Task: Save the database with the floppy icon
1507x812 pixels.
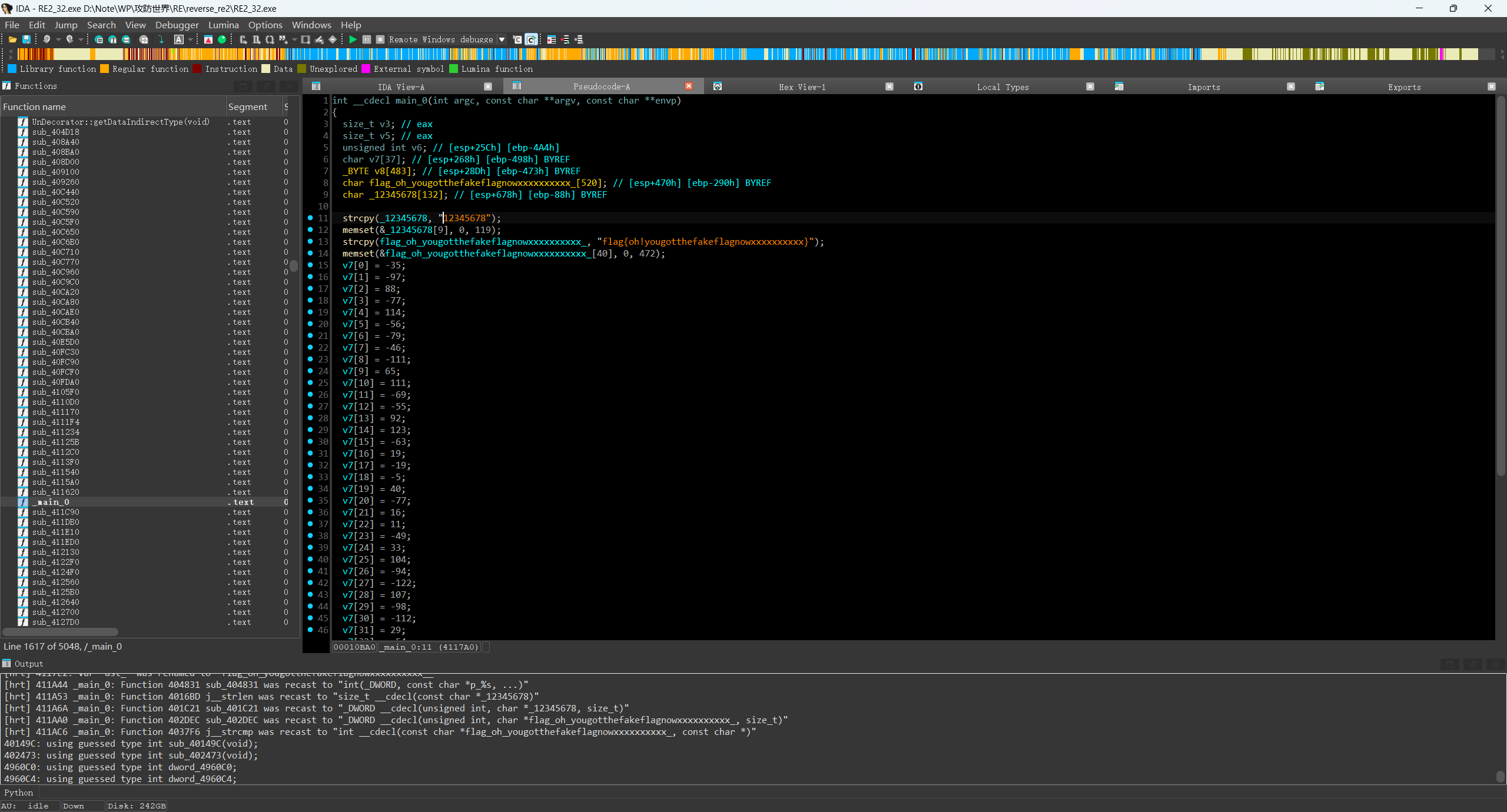Action: 26,39
